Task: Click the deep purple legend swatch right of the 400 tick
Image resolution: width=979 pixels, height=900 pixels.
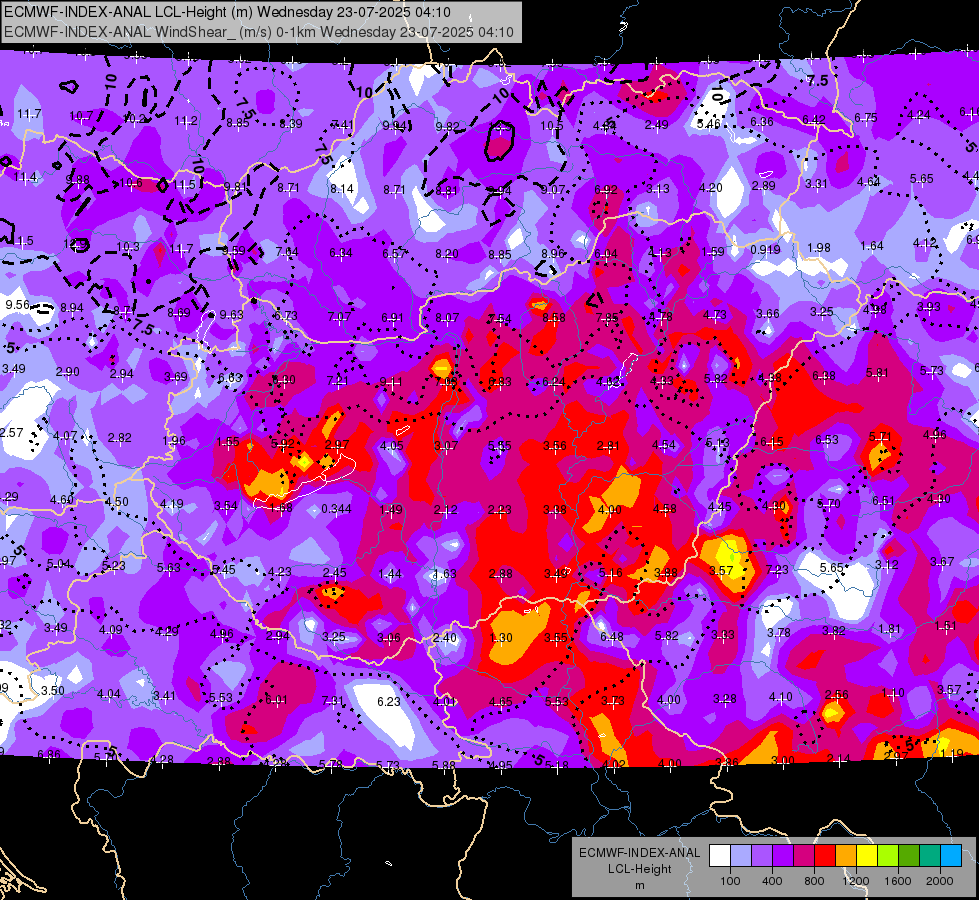Action: pos(783,856)
